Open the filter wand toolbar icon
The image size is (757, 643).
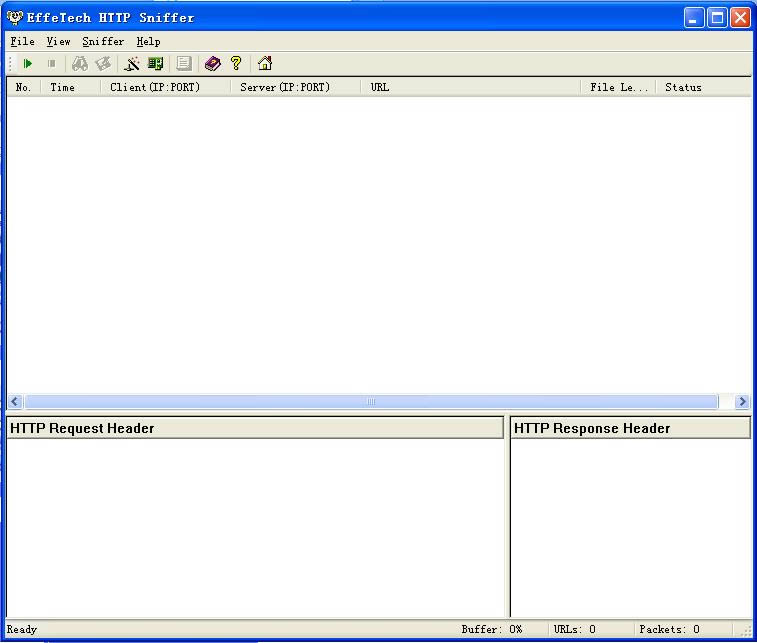(x=131, y=64)
